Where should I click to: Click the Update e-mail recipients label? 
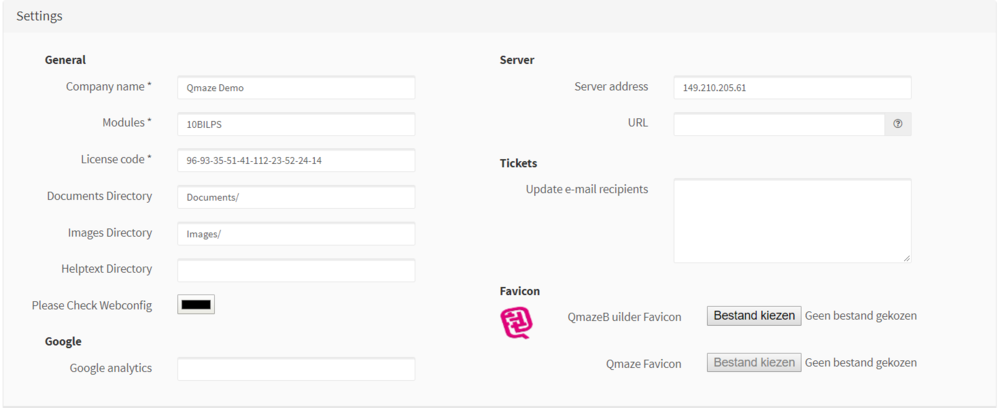click(x=586, y=189)
